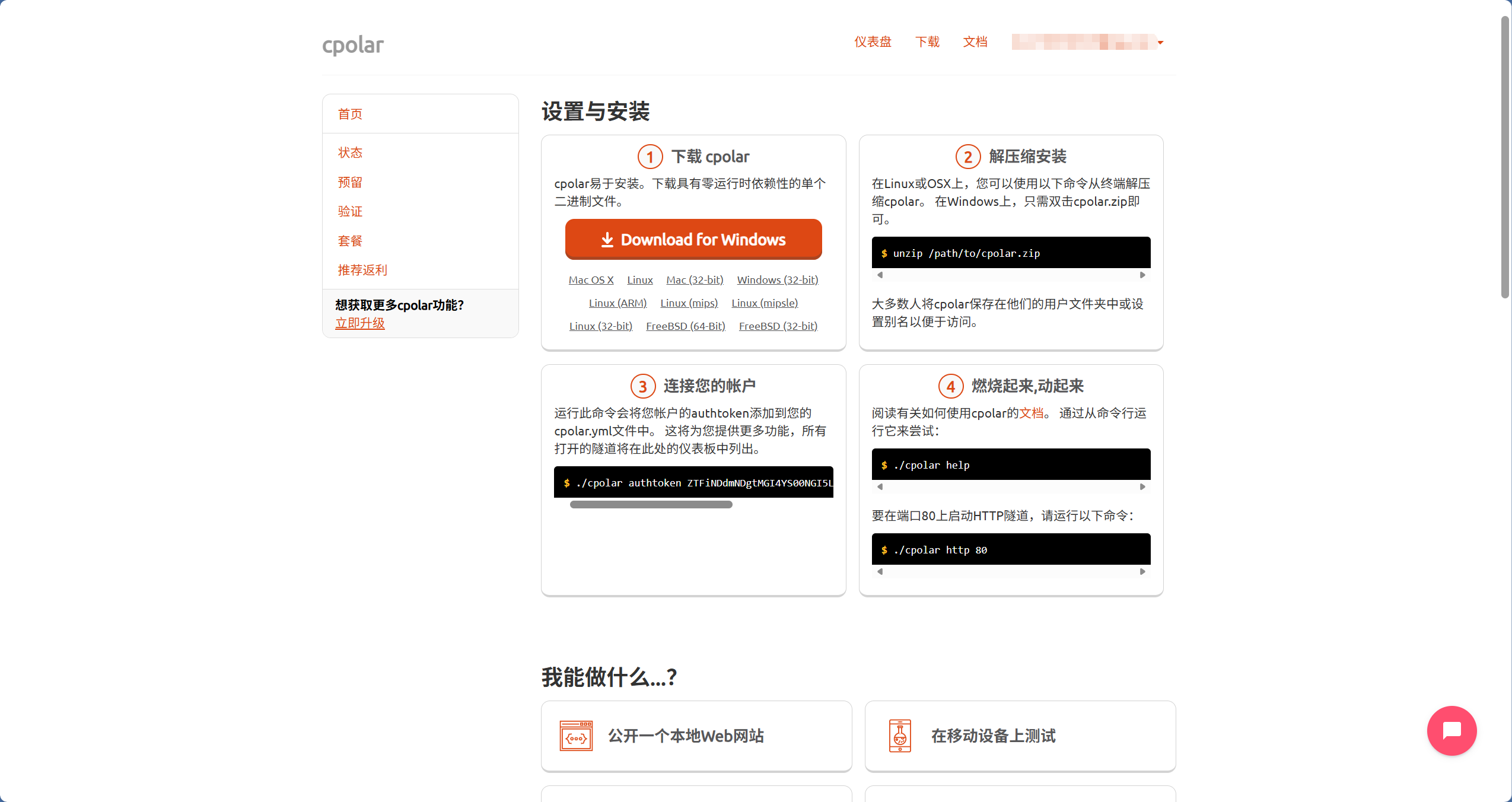Open the 下载 nav item
This screenshot has height=802, width=1512.
927,42
